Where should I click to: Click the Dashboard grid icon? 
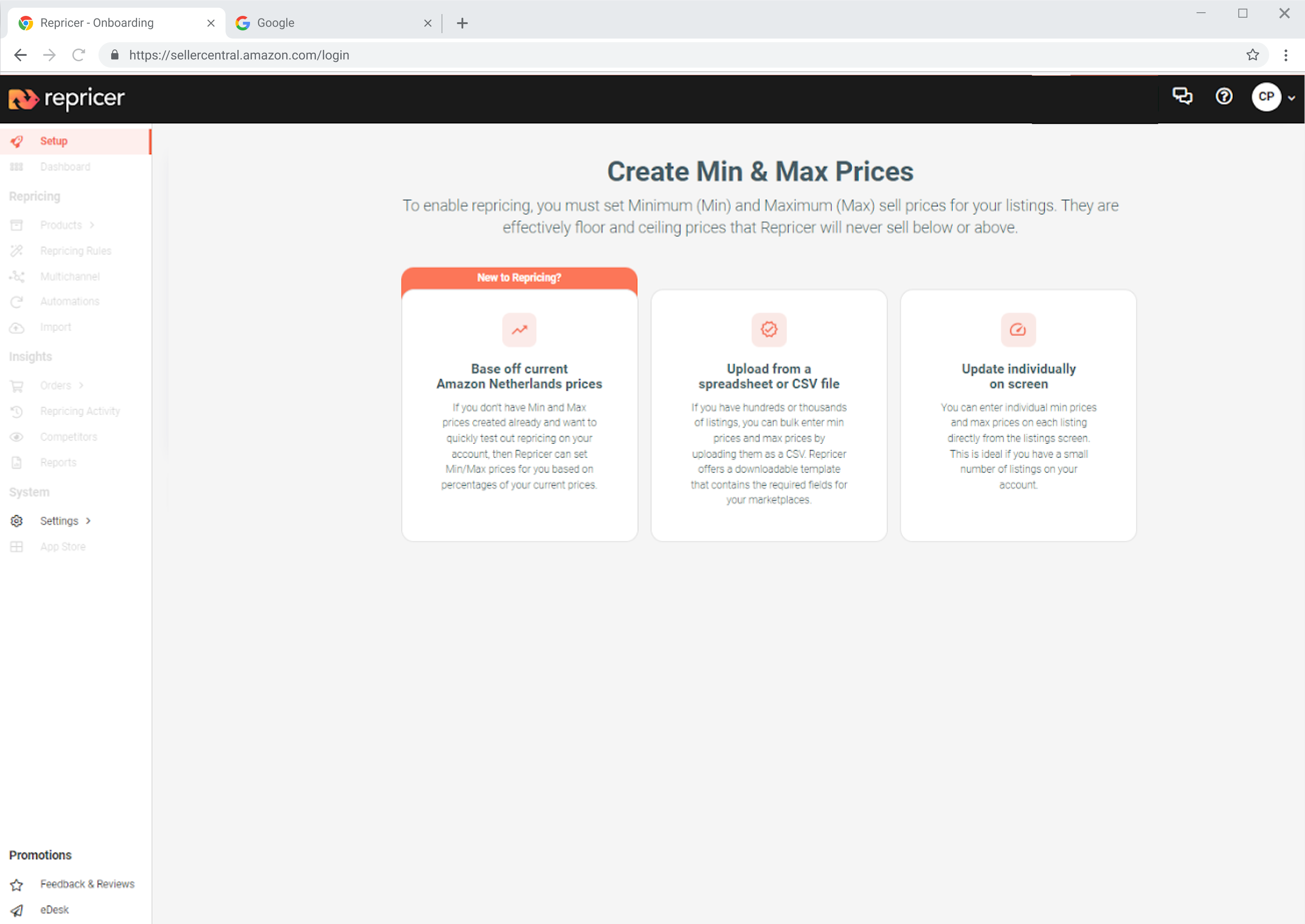point(16,167)
